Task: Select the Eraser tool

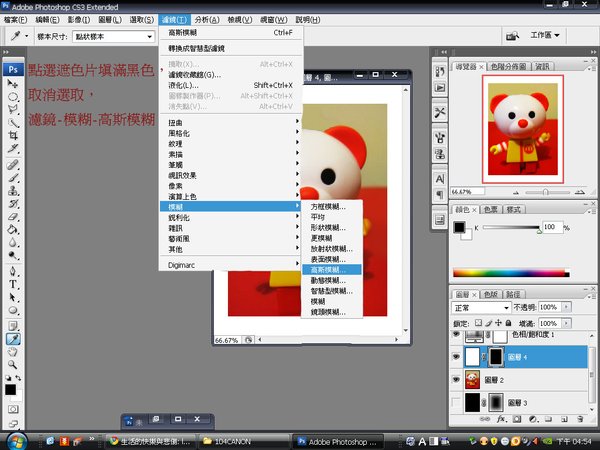Action: [13, 217]
